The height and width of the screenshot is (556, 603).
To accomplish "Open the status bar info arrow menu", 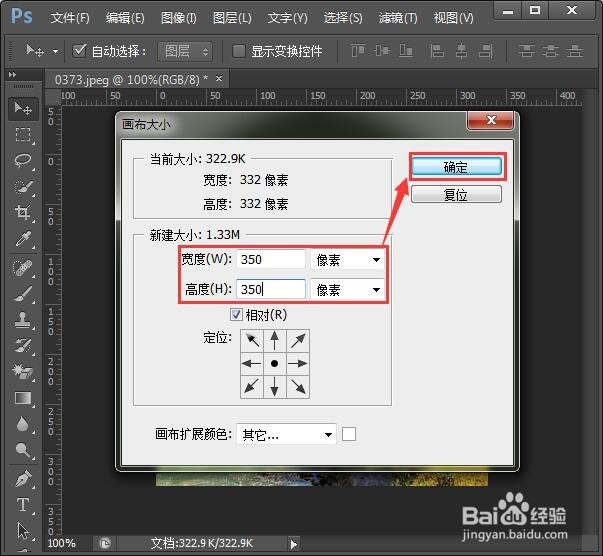I will point(293,544).
